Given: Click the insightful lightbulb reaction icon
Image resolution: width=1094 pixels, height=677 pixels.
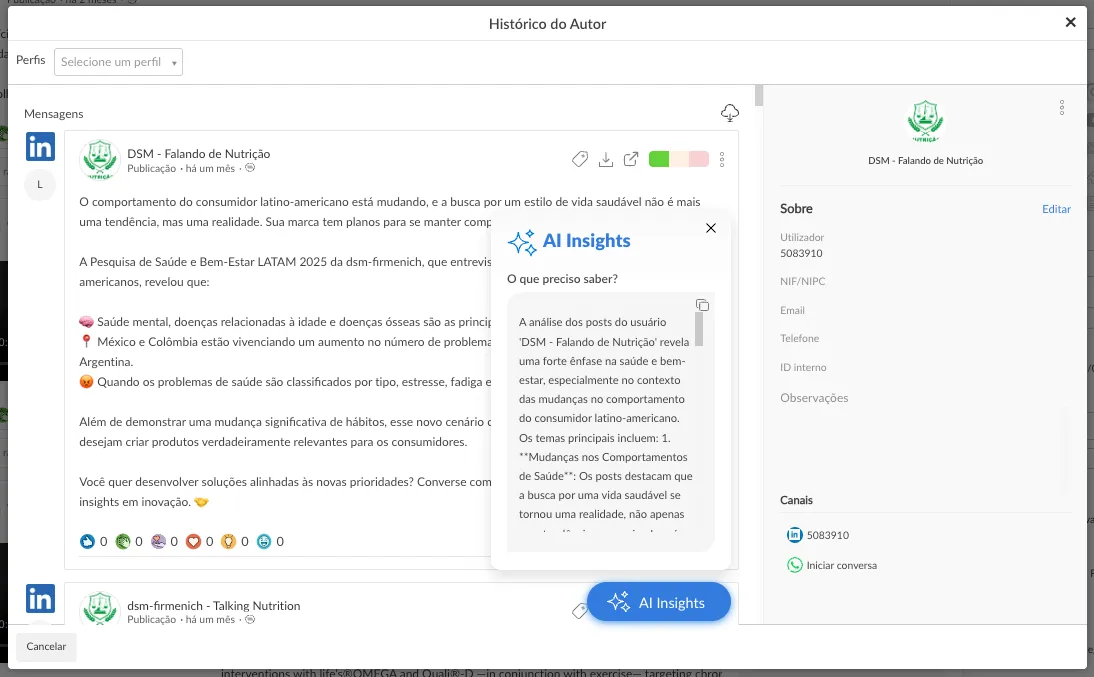Looking at the screenshot, I should (228, 542).
